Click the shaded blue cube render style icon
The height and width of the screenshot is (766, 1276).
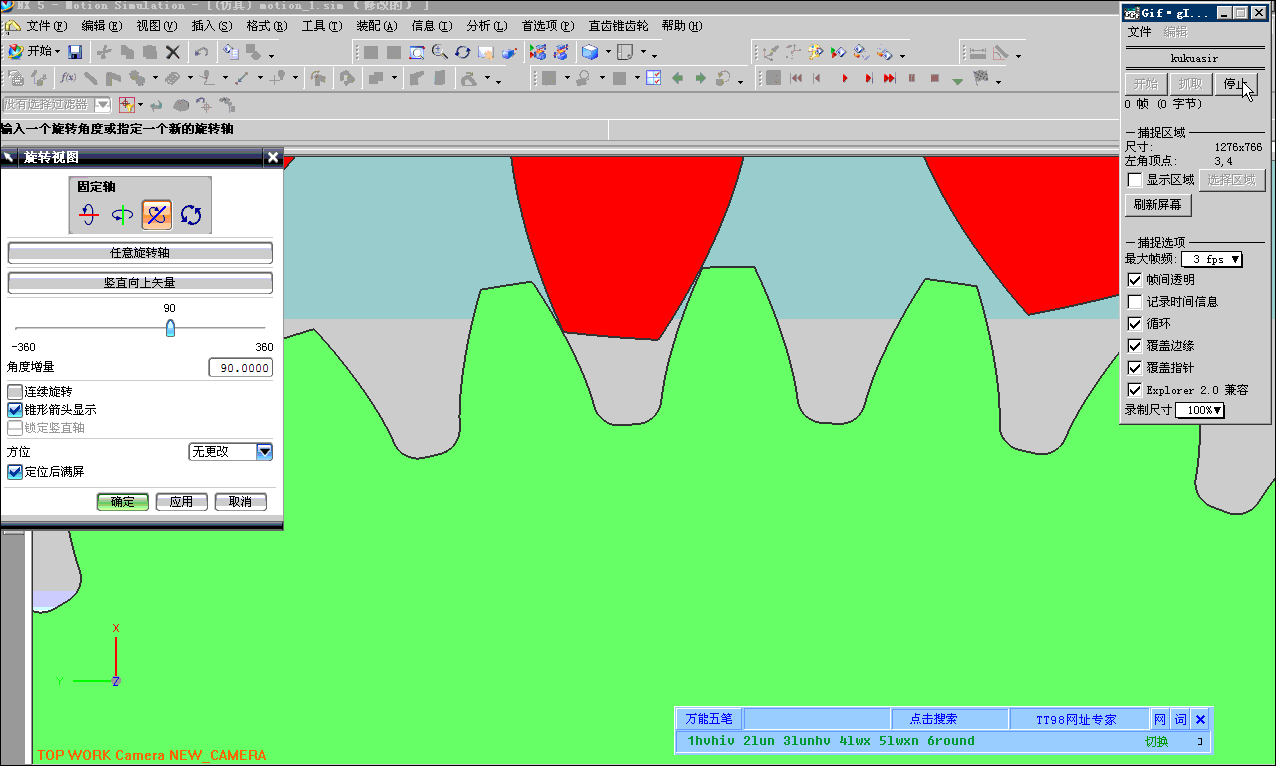coord(591,52)
